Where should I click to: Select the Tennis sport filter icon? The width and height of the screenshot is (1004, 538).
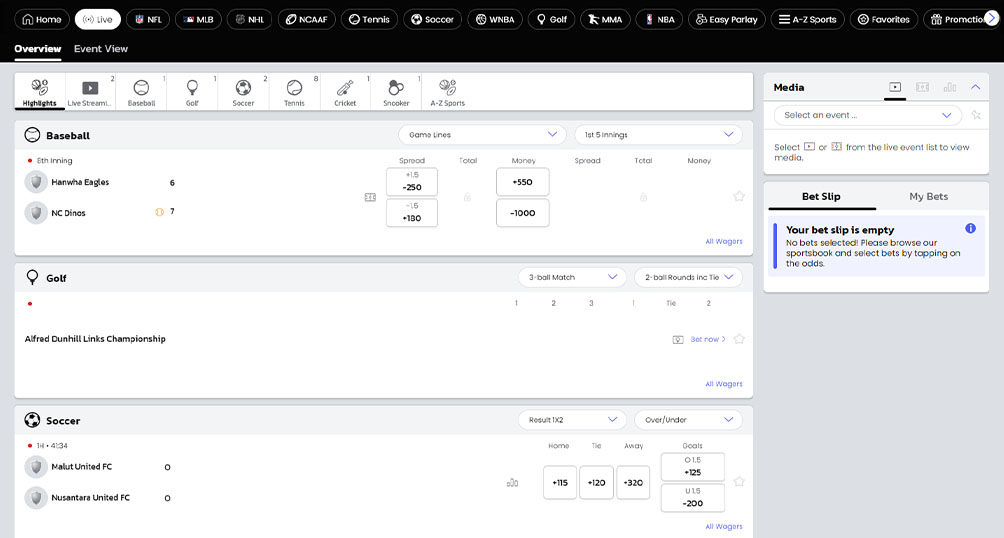click(295, 92)
